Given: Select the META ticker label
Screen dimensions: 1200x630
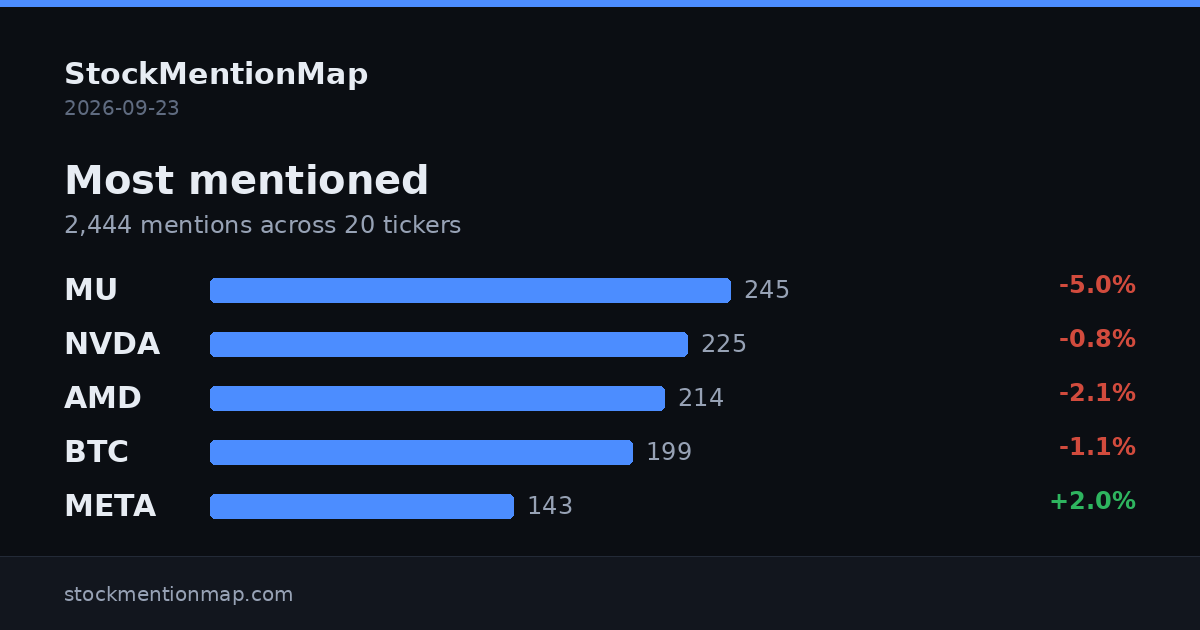Looking at the screenshot, I should tap(110, 506).
